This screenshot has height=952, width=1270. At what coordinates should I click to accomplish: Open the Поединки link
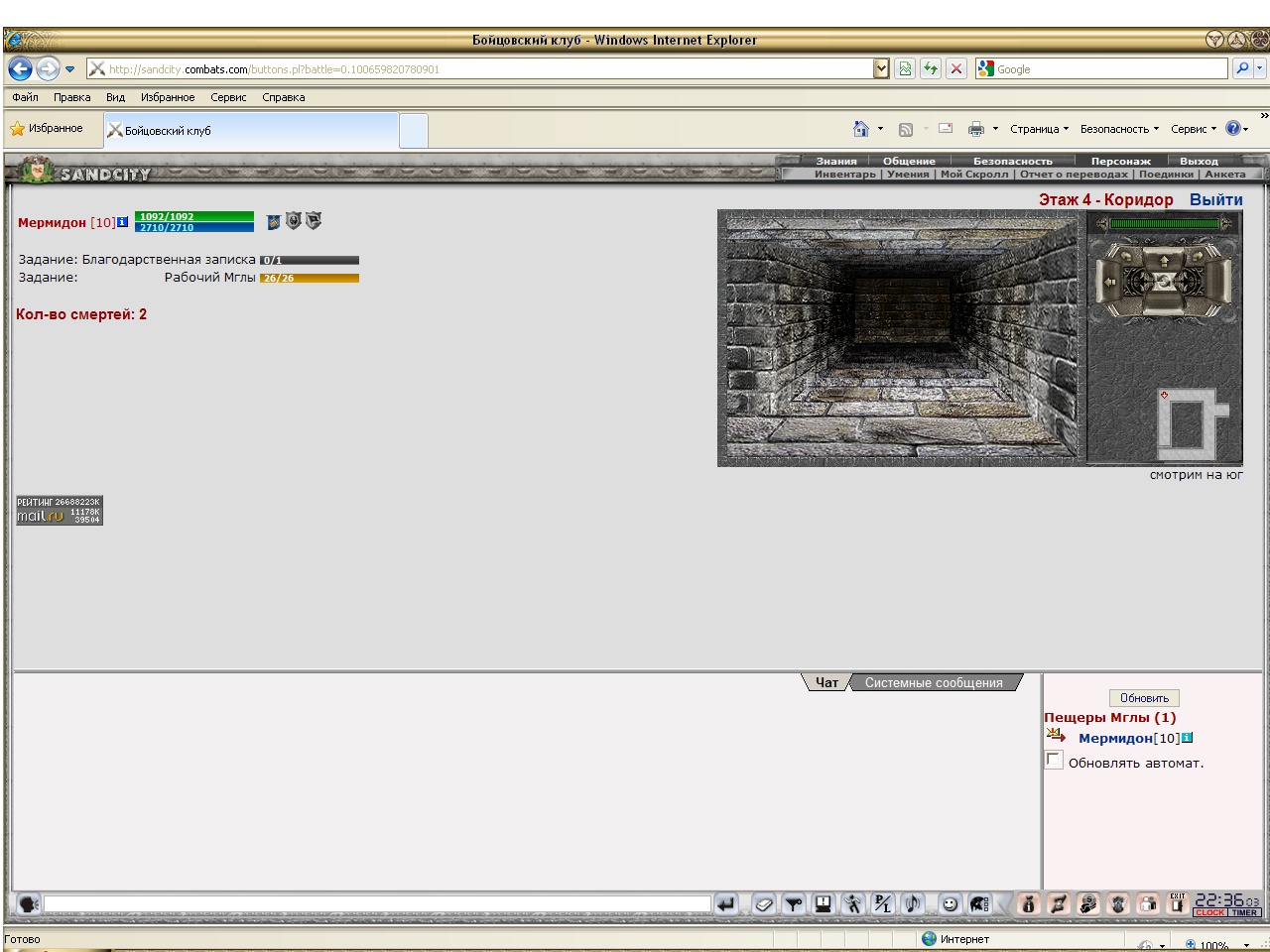[1166, 174]
